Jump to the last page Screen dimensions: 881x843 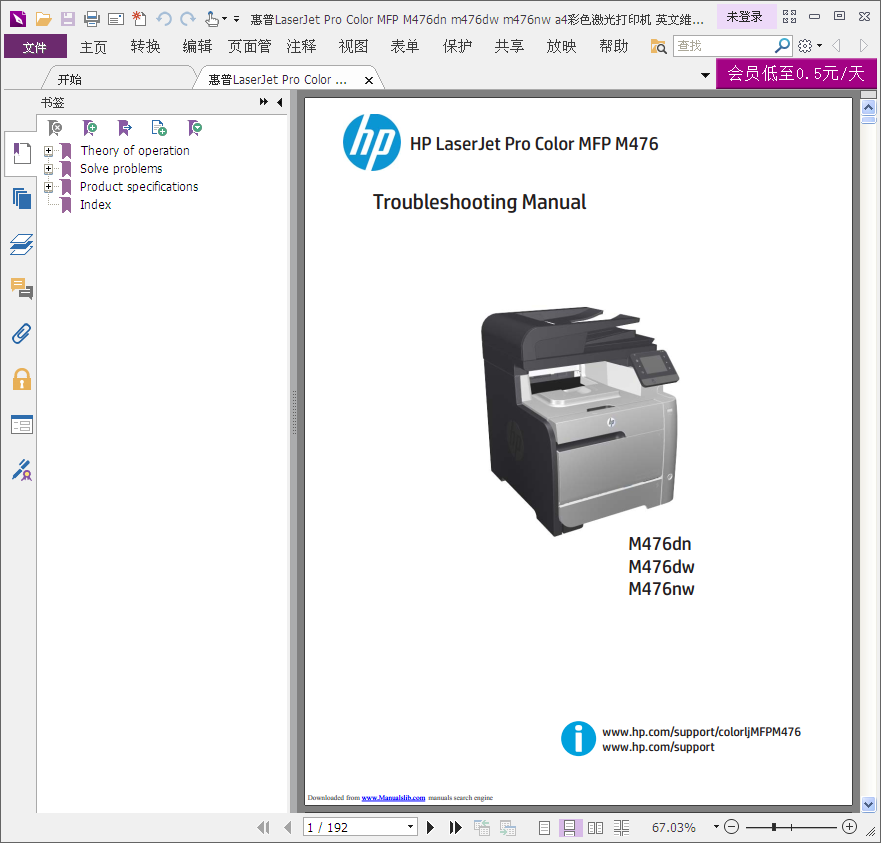pyautogui.click(x=456, y=827)
